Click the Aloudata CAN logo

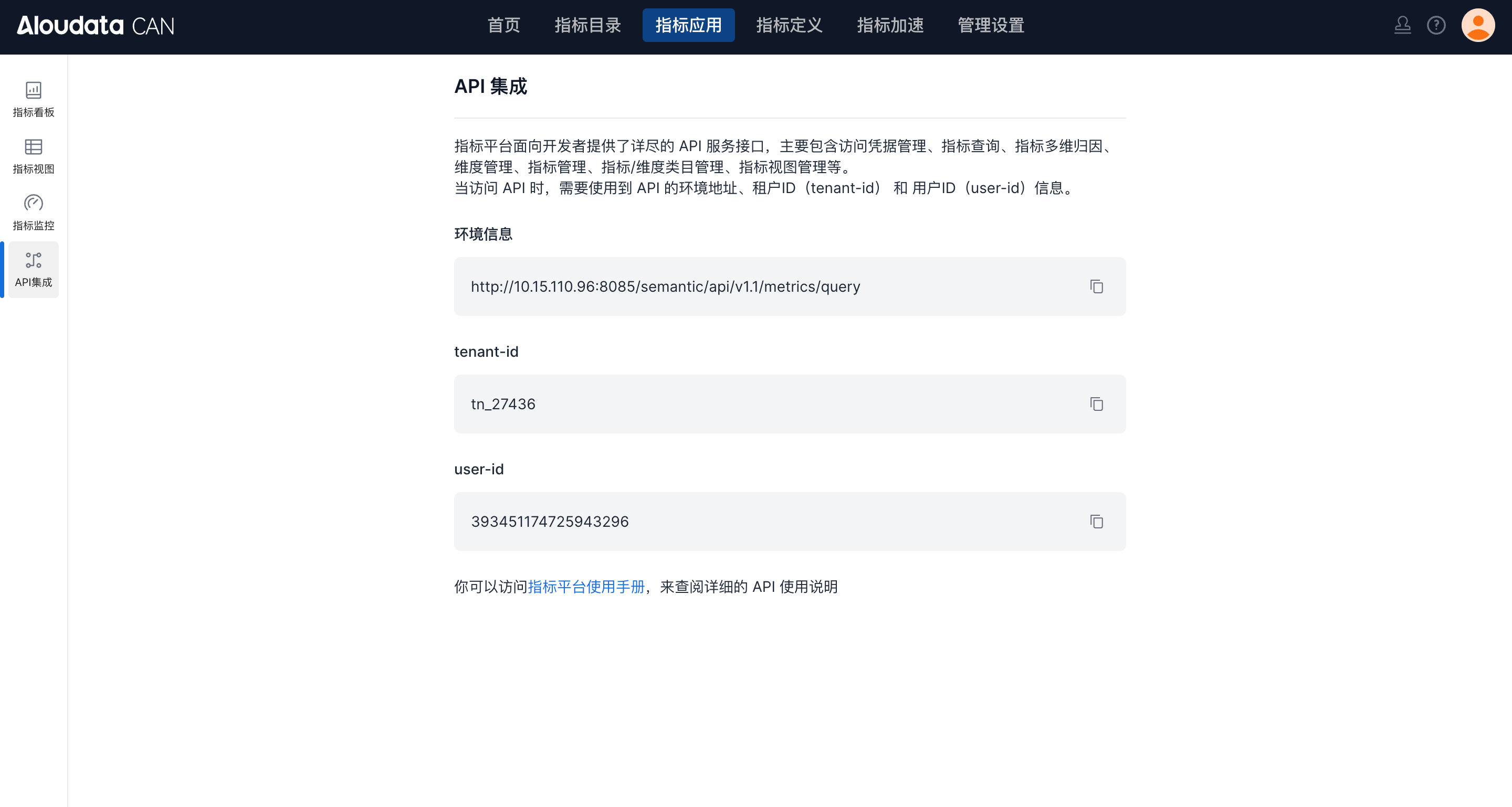[x=96, y=25]
